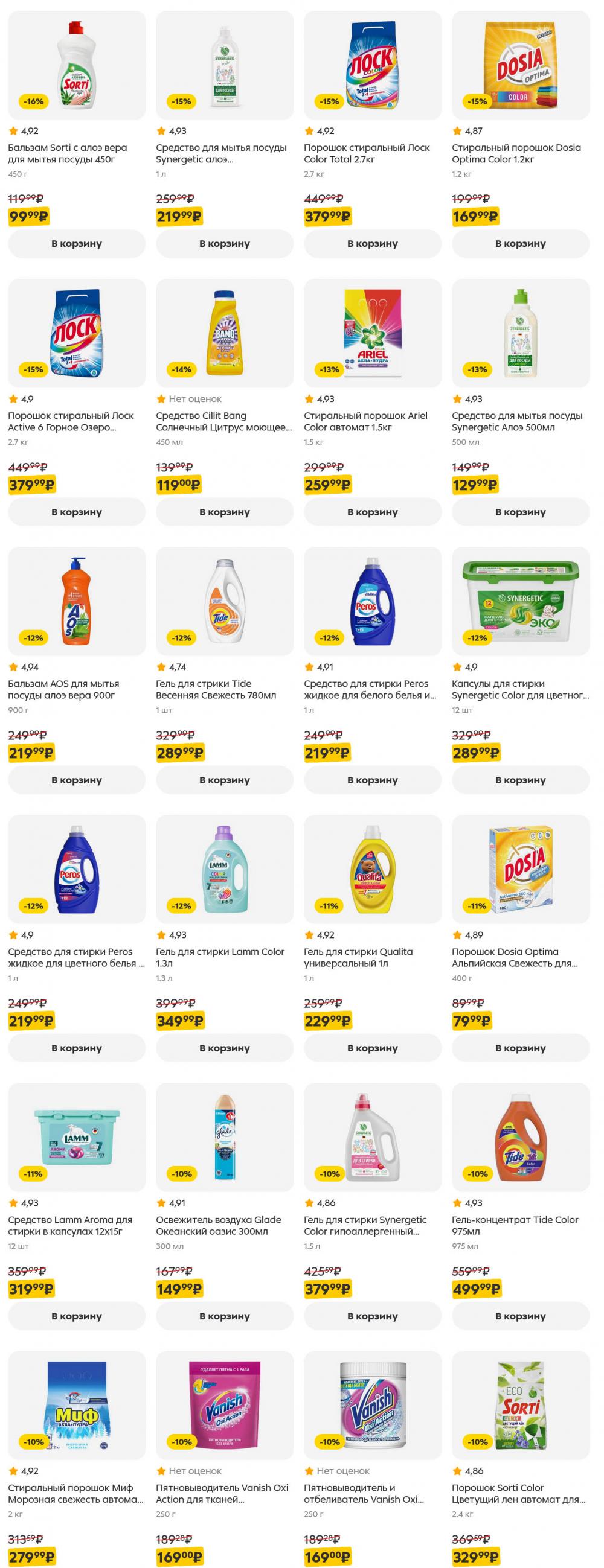Image resolution: width=604 pixels, height=1568 pixels.
Task: Click the -10% badge on Vanish pouch
Action: point(181,1442)
